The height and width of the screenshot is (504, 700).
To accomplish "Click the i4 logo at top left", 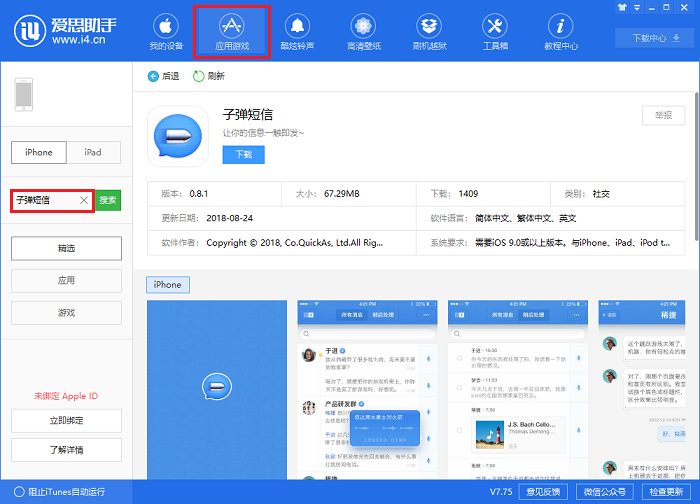I will 30,31.
